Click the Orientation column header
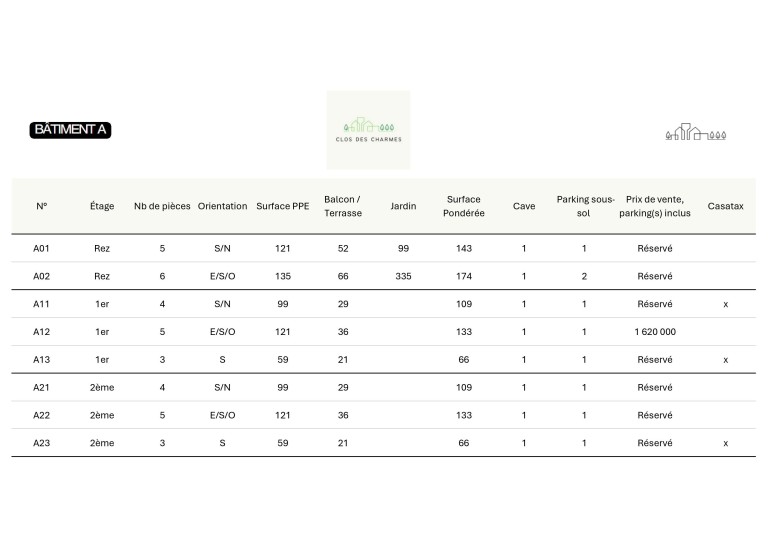 (222, 206)
